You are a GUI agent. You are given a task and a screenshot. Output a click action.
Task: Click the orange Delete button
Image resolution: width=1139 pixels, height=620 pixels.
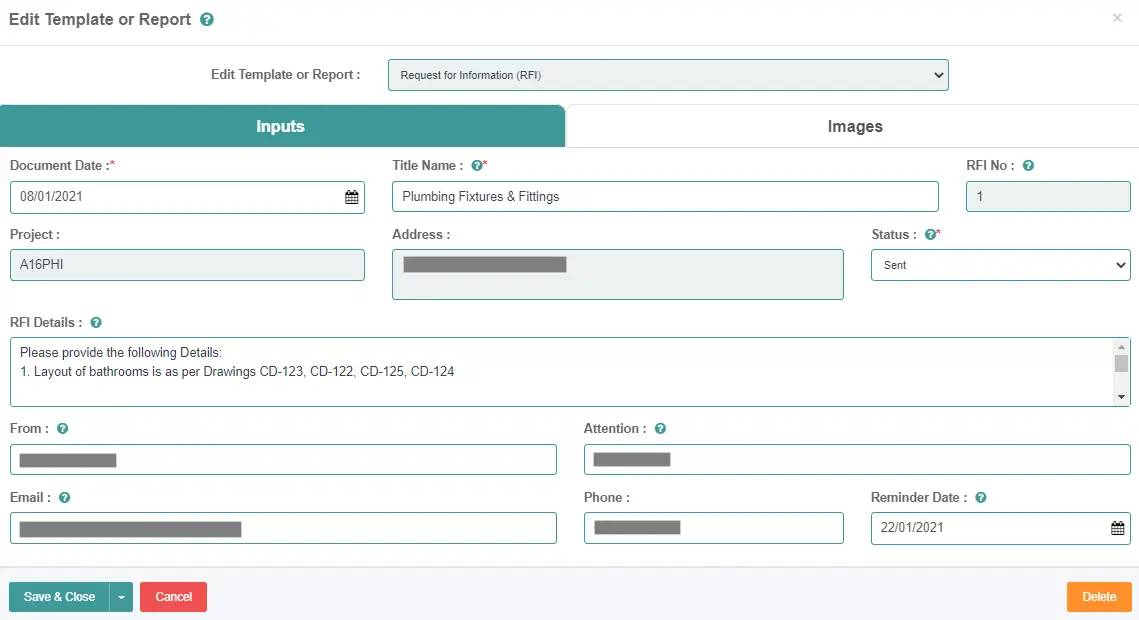point(1098,597)
